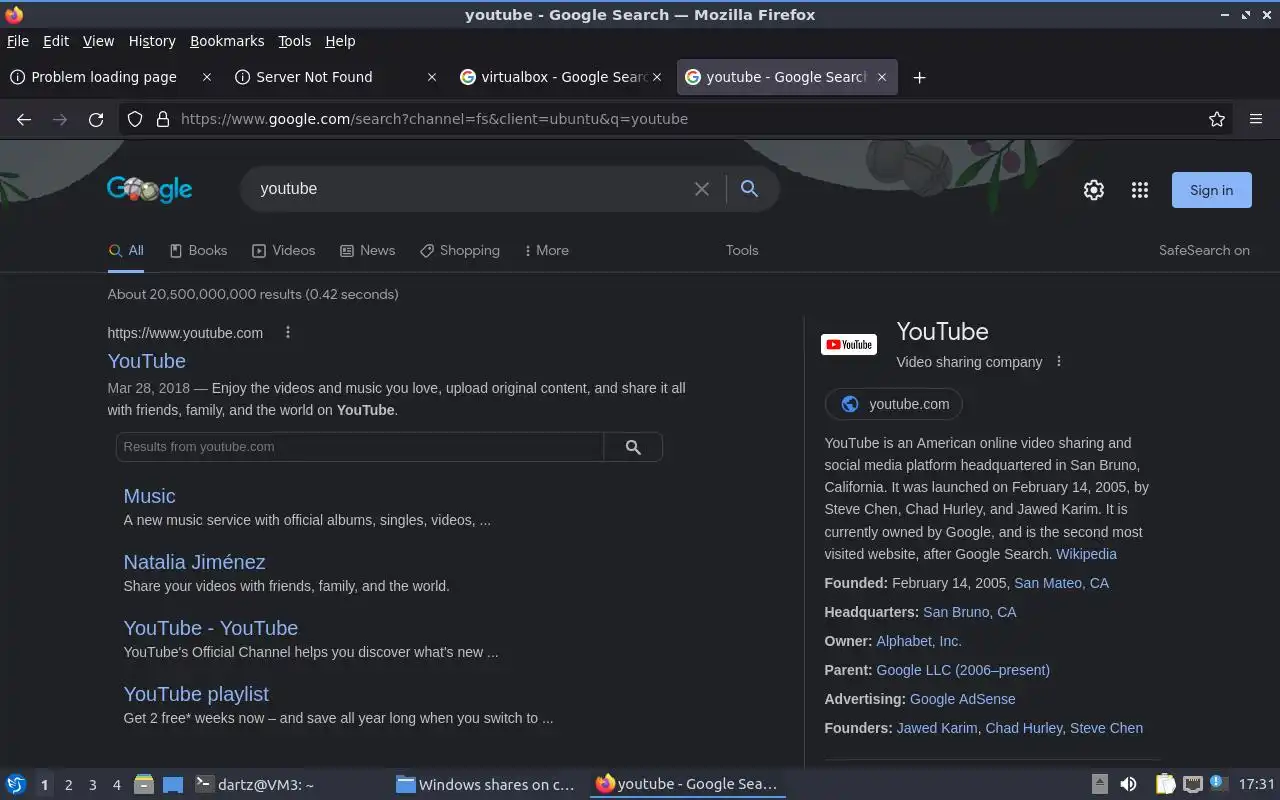Open the Bookmarks menu
Image resolution: width=1280 pixels, height=800 pixels.
227,41
